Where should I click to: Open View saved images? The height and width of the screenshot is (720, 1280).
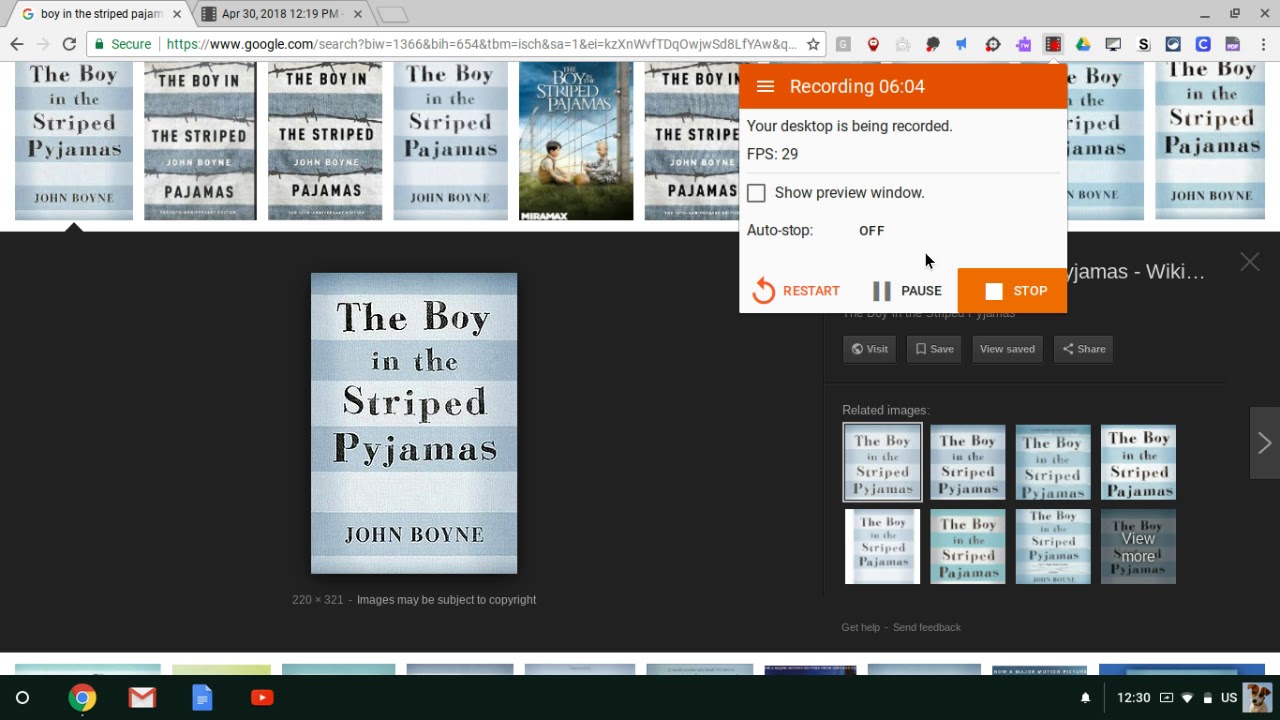(x=1007, y=349)
